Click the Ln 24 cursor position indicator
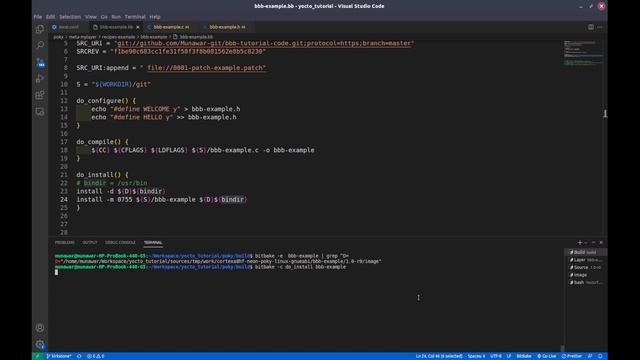Image resolution: width=640 pixels, height=360 pixels. (439, 356)
